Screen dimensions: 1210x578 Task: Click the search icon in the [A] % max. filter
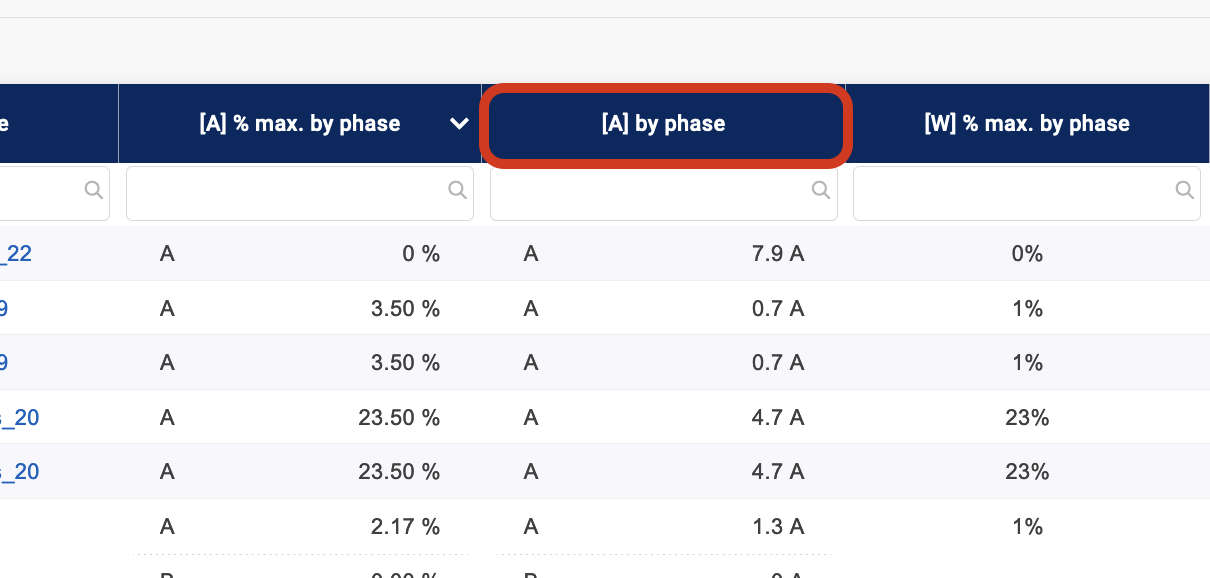pos(457,190)
